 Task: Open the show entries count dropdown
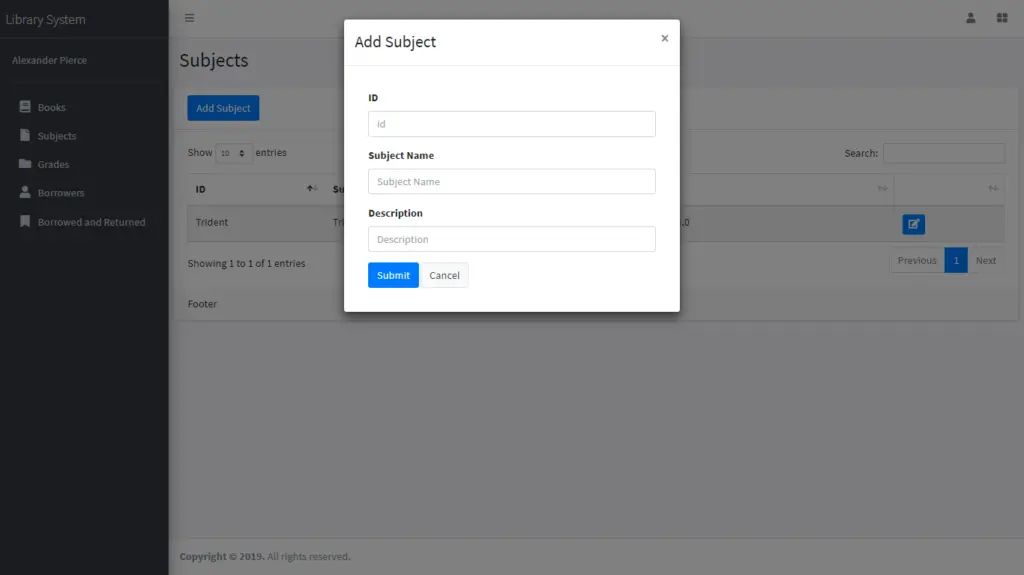click(x=233, y=154)
